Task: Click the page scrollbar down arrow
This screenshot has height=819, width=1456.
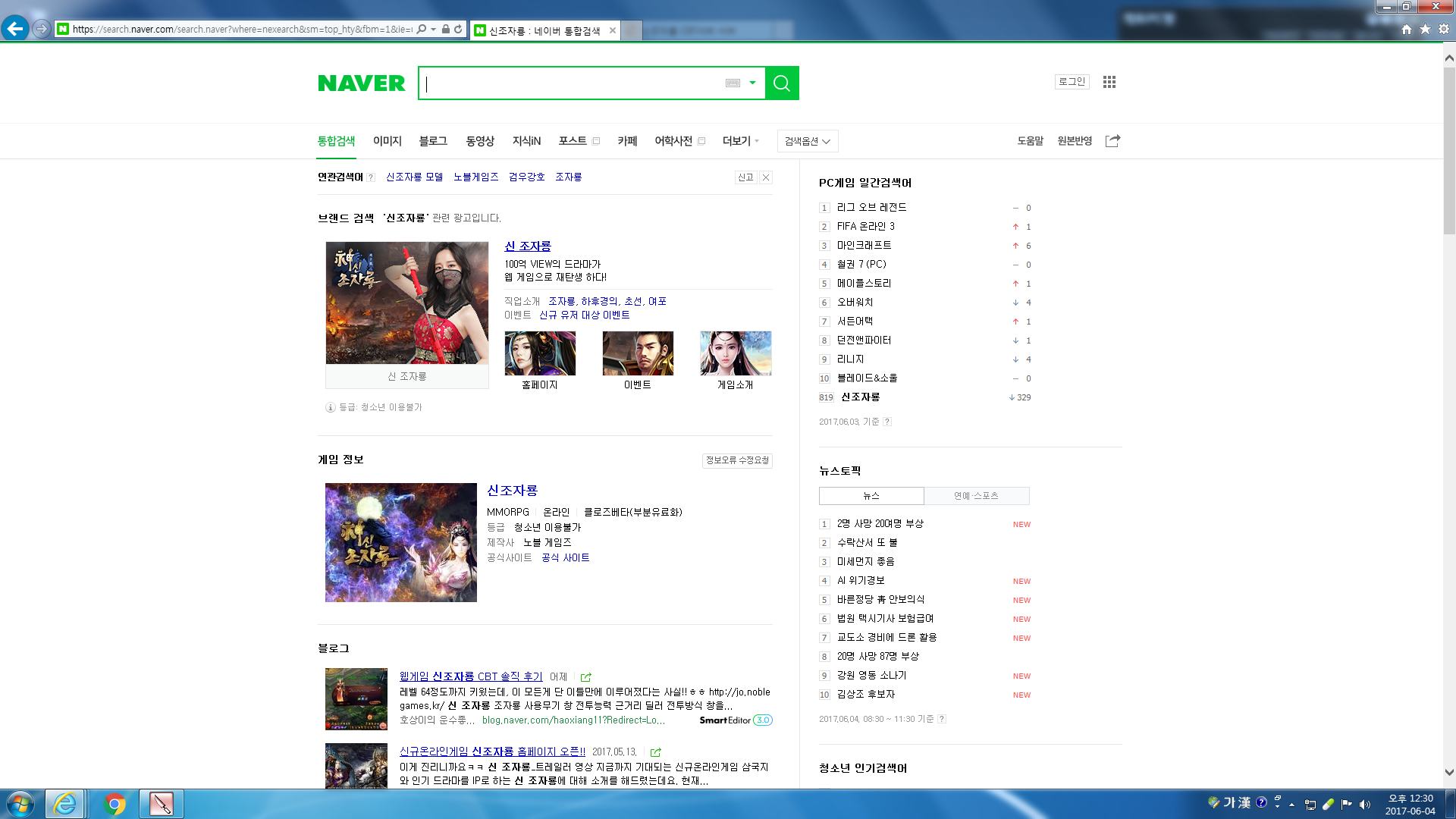Action: 1449,773
